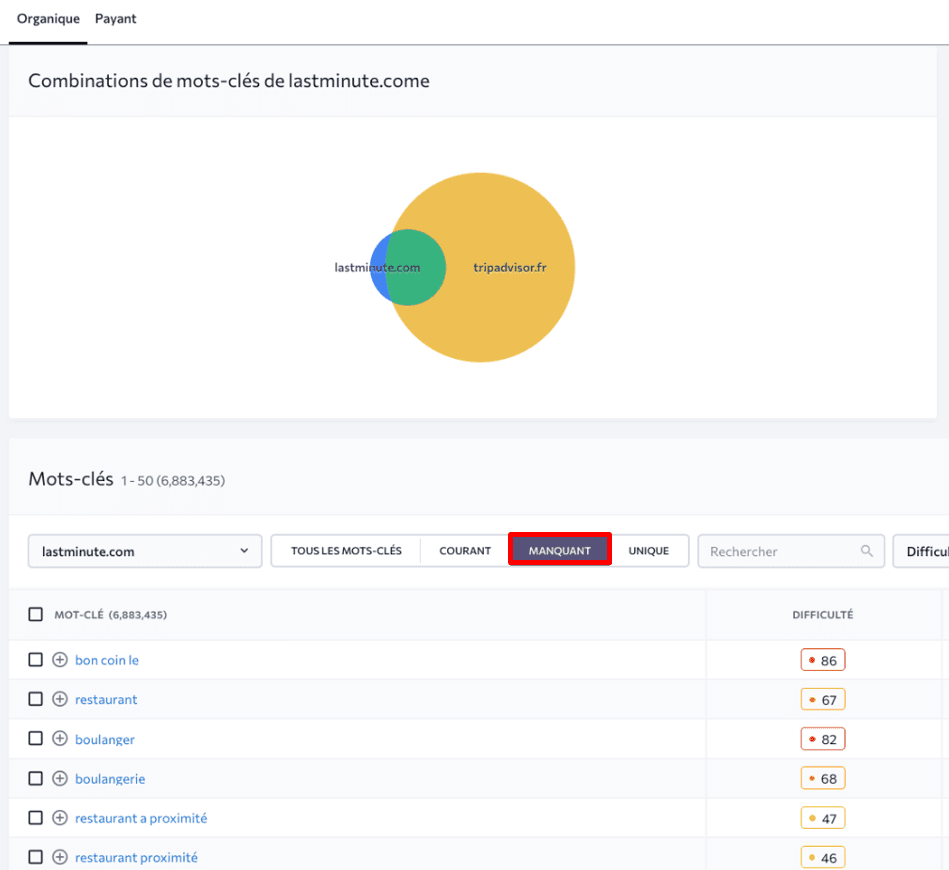The height and width of the screenshot is (870, 949).
Task: Open the Difficulté filter dropdown
Action: [921, 551]
